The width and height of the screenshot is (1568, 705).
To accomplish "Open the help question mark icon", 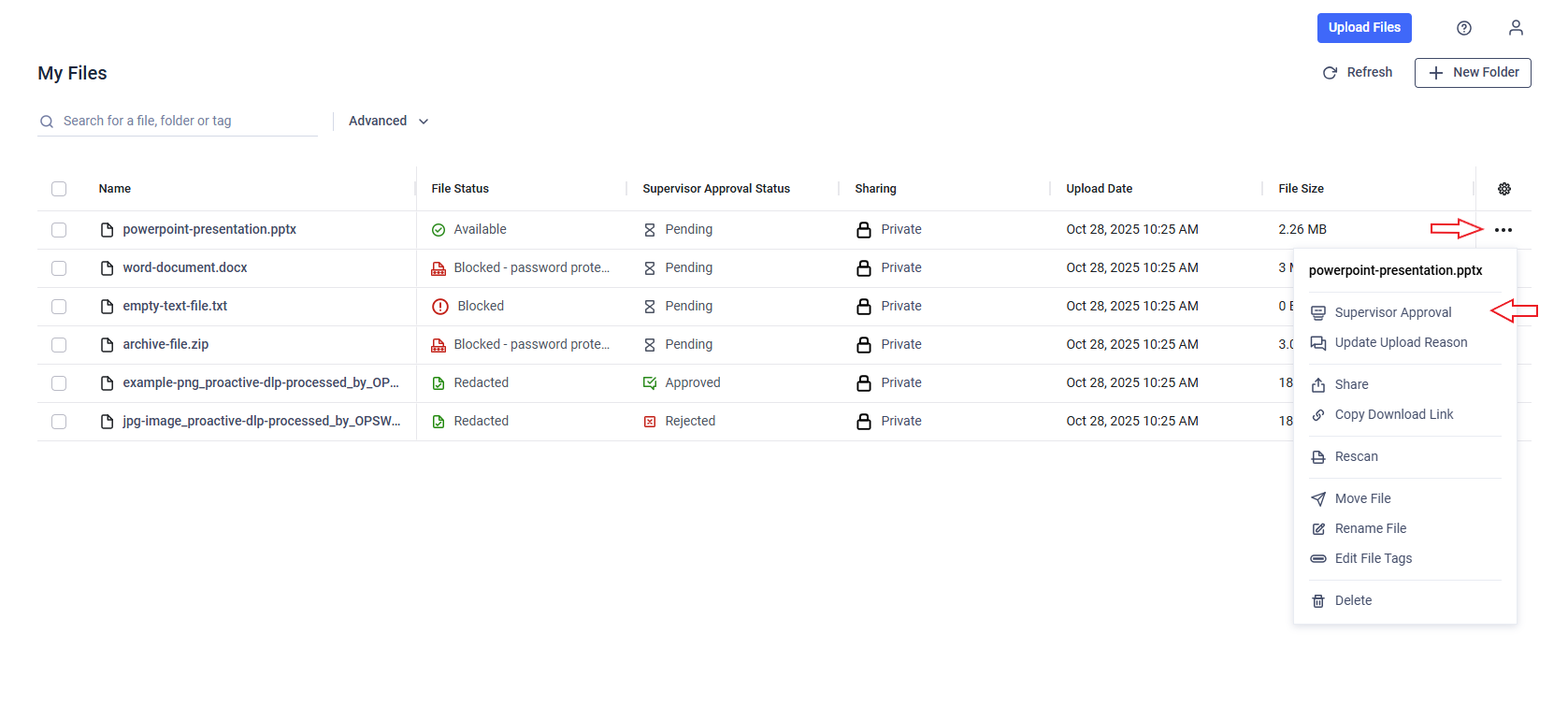I will click(1464, 28).
